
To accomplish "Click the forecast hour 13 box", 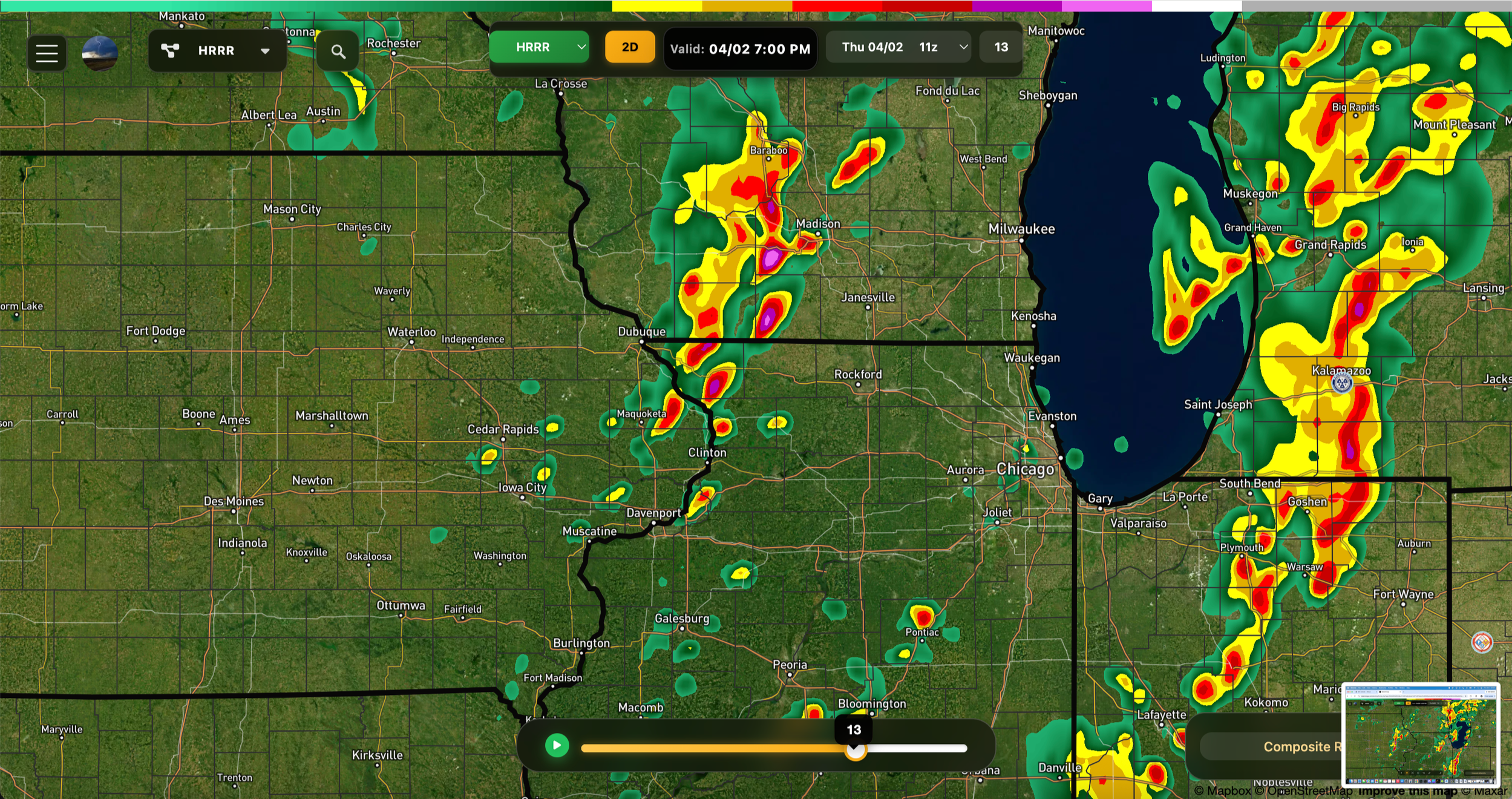I will [x=1001, y=47].
